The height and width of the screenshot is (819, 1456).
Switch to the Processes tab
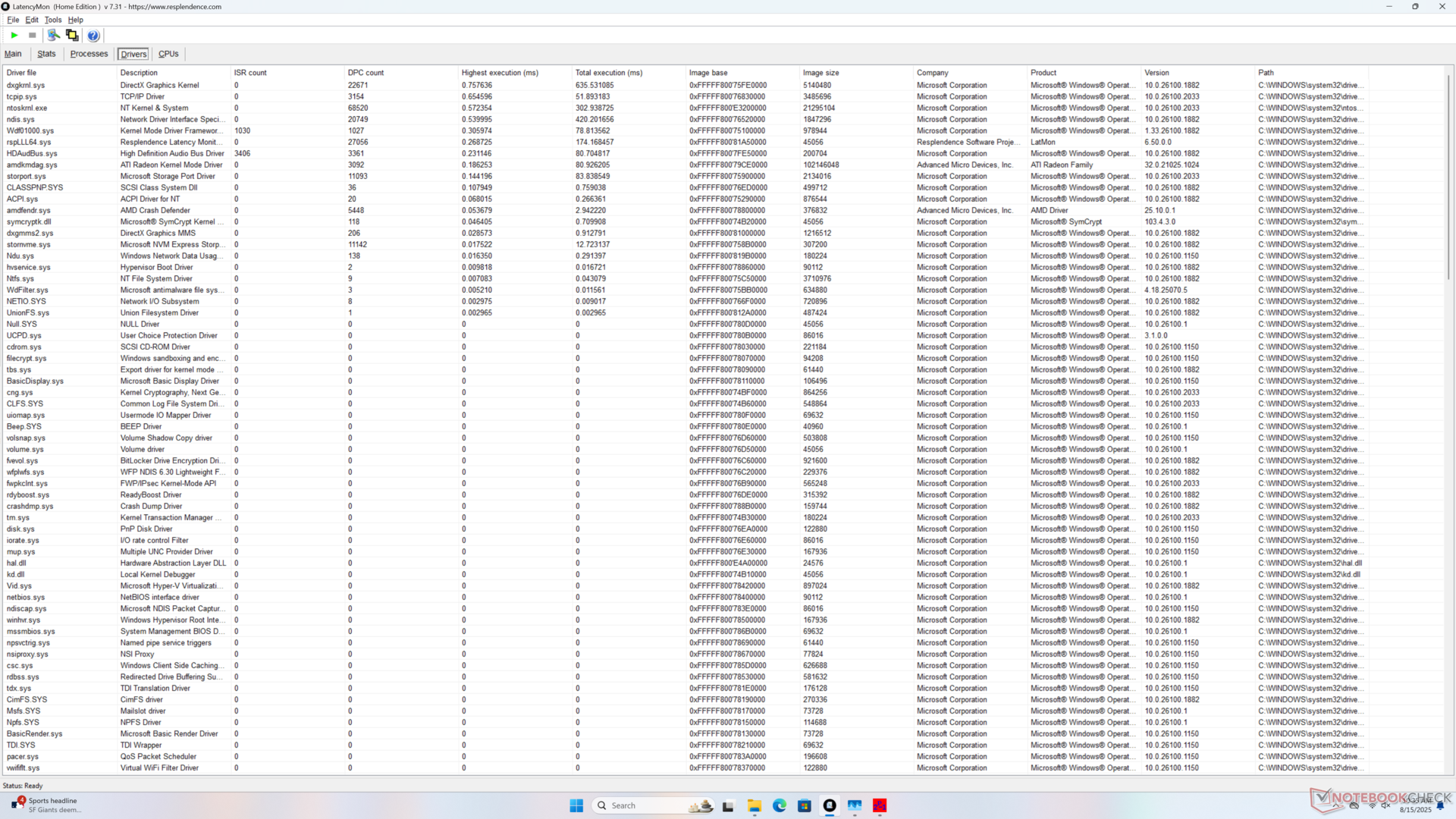coord(89,54)
